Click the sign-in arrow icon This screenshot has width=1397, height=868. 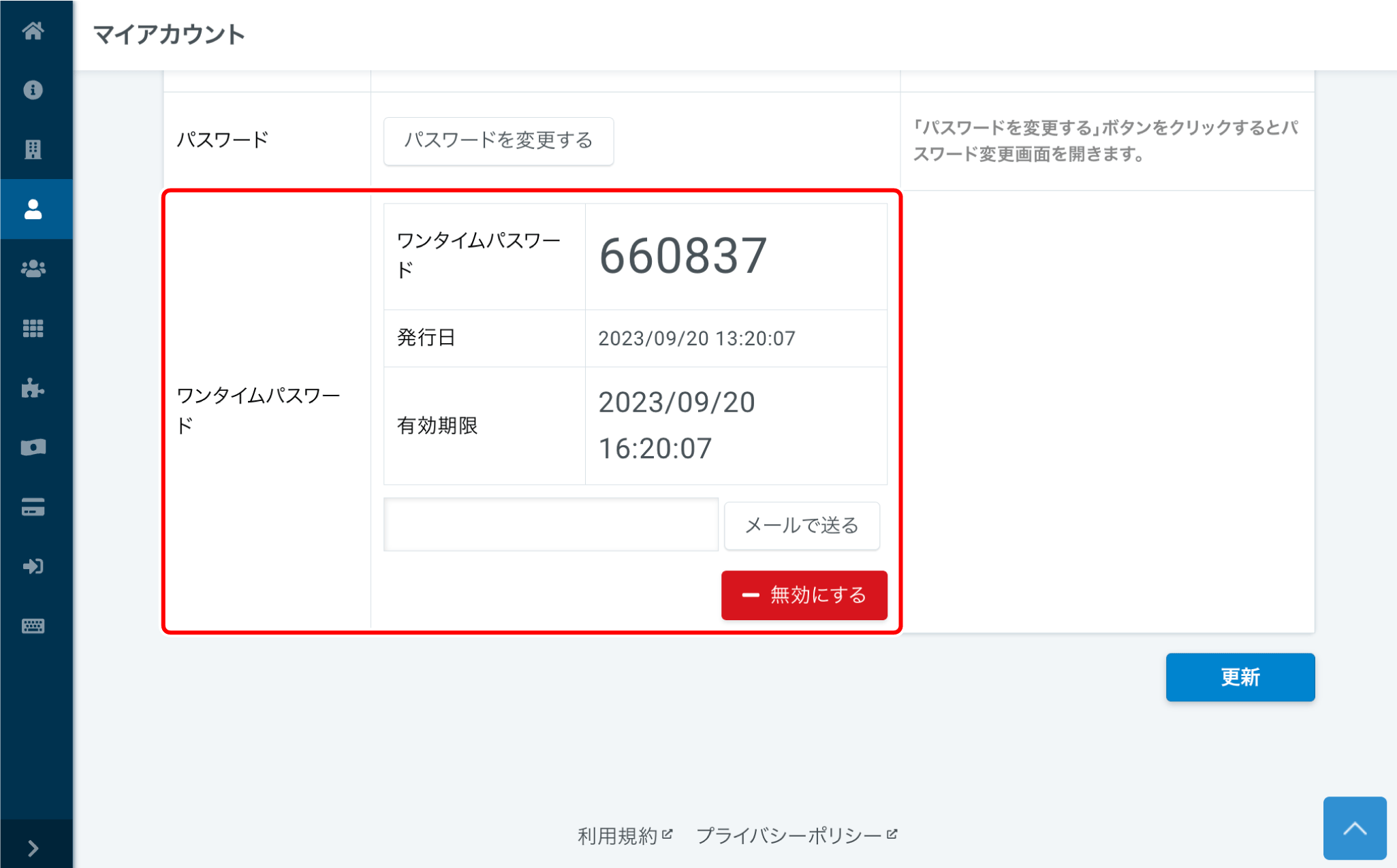(33, 566)
